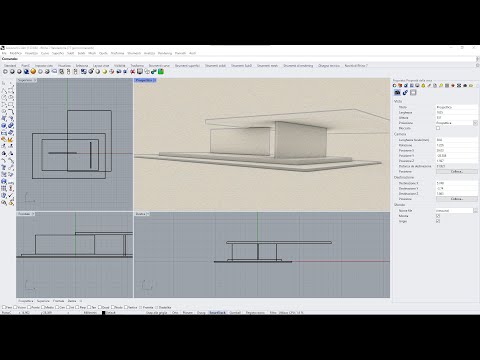Viewport: 480px width, 360px height.
Task: Click the gray rectangle icon beside link icon
Action: tap(413, 93)
